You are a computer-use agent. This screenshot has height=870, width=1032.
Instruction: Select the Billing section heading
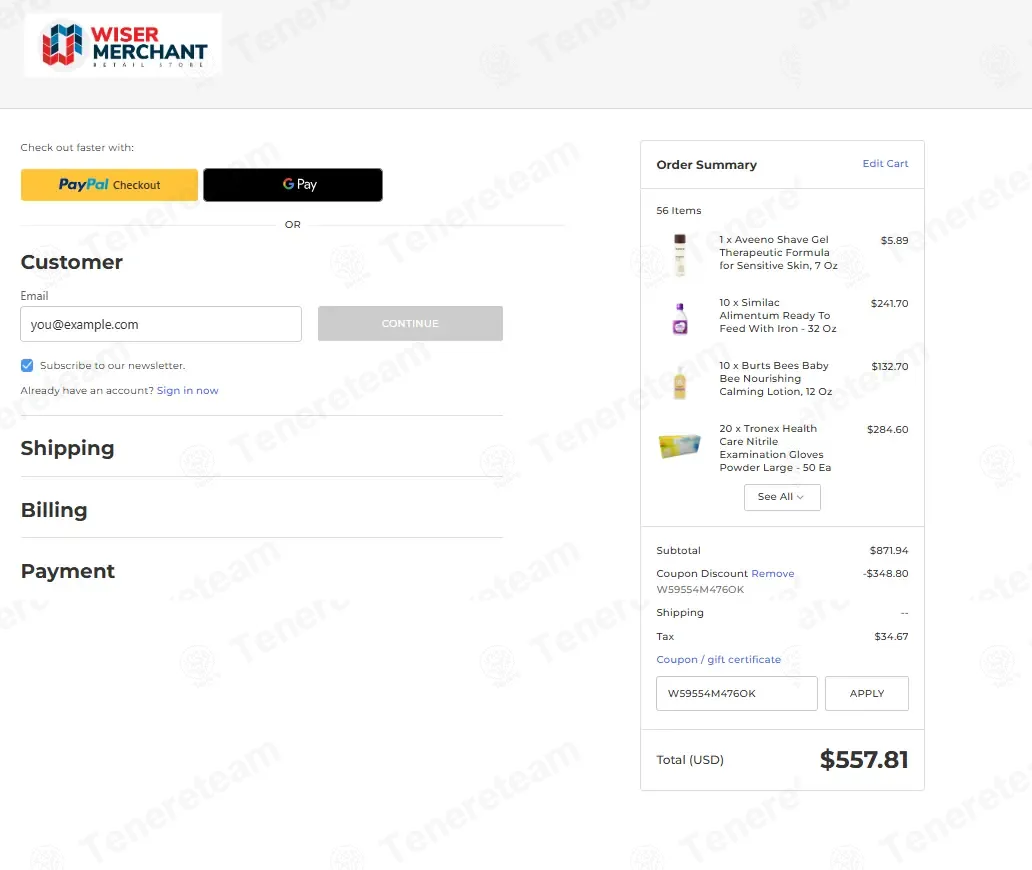[54, 510]
